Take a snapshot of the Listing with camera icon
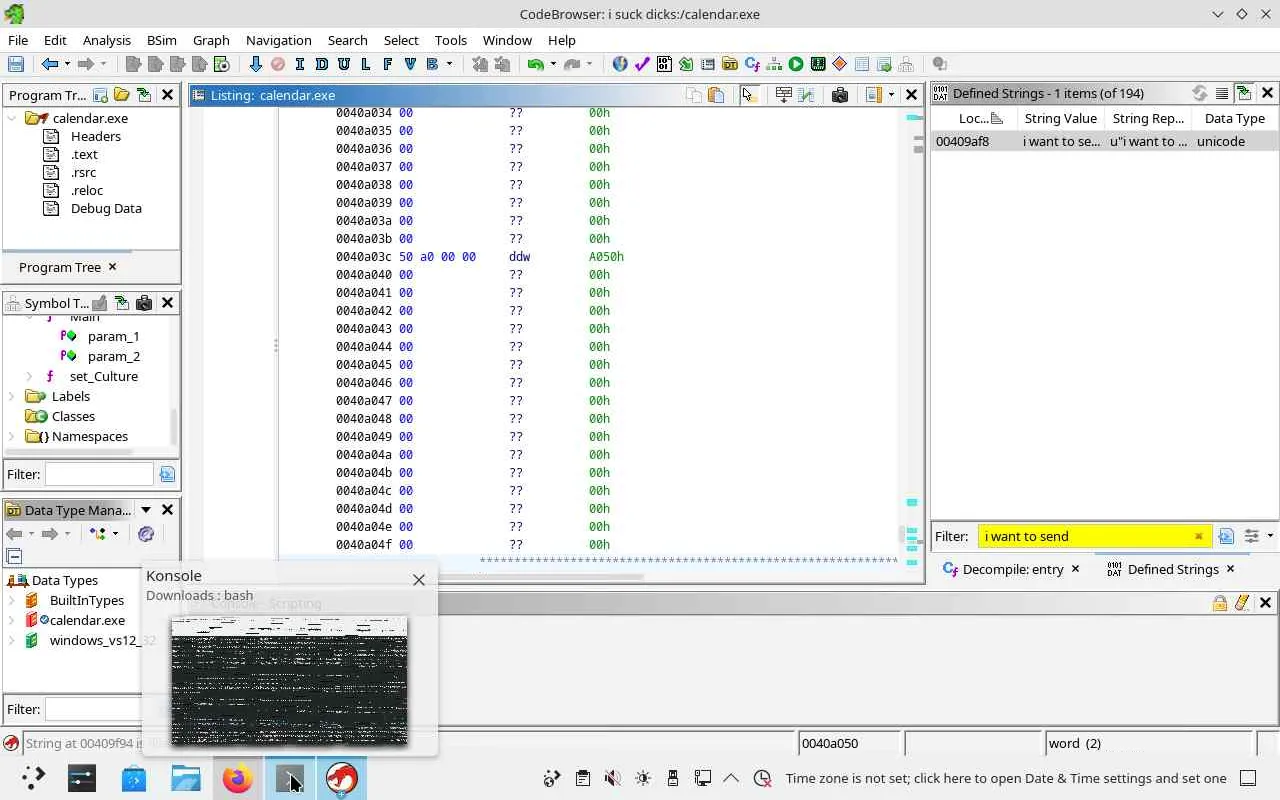The width and height of the screenshot is (1280, 800). 840,95
